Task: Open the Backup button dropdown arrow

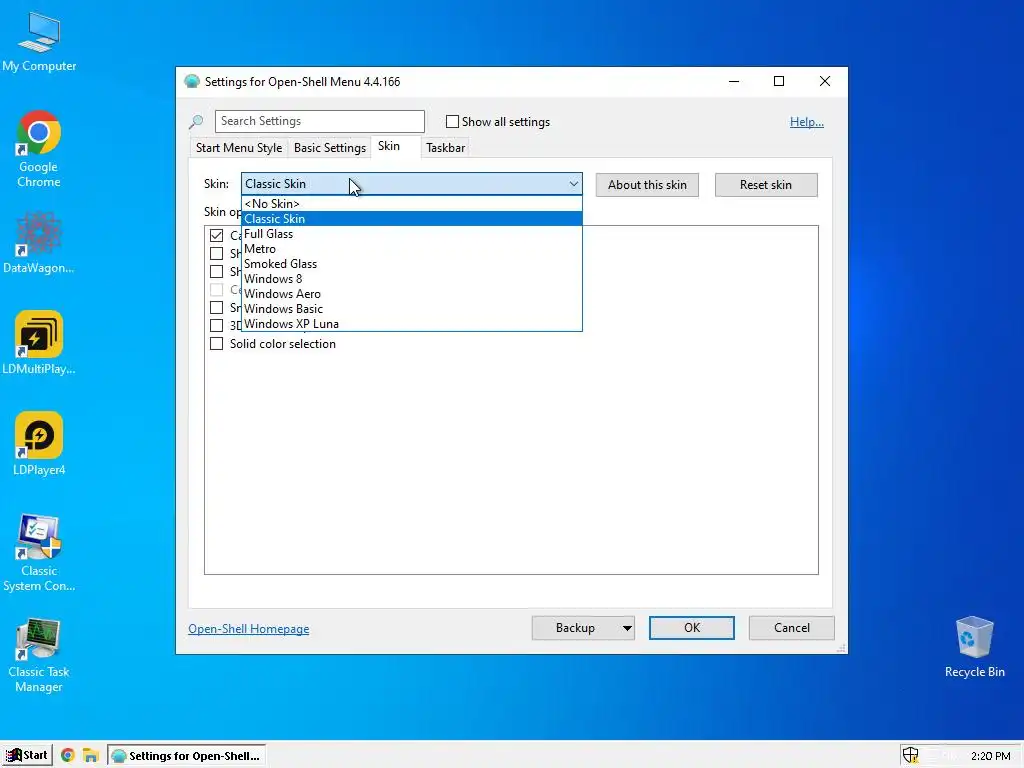Action: [626, 628]
